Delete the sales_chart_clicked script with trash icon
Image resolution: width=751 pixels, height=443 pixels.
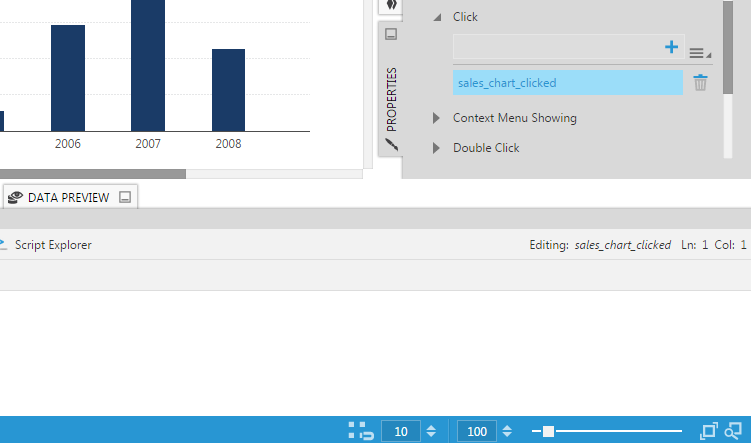[700, 83]
